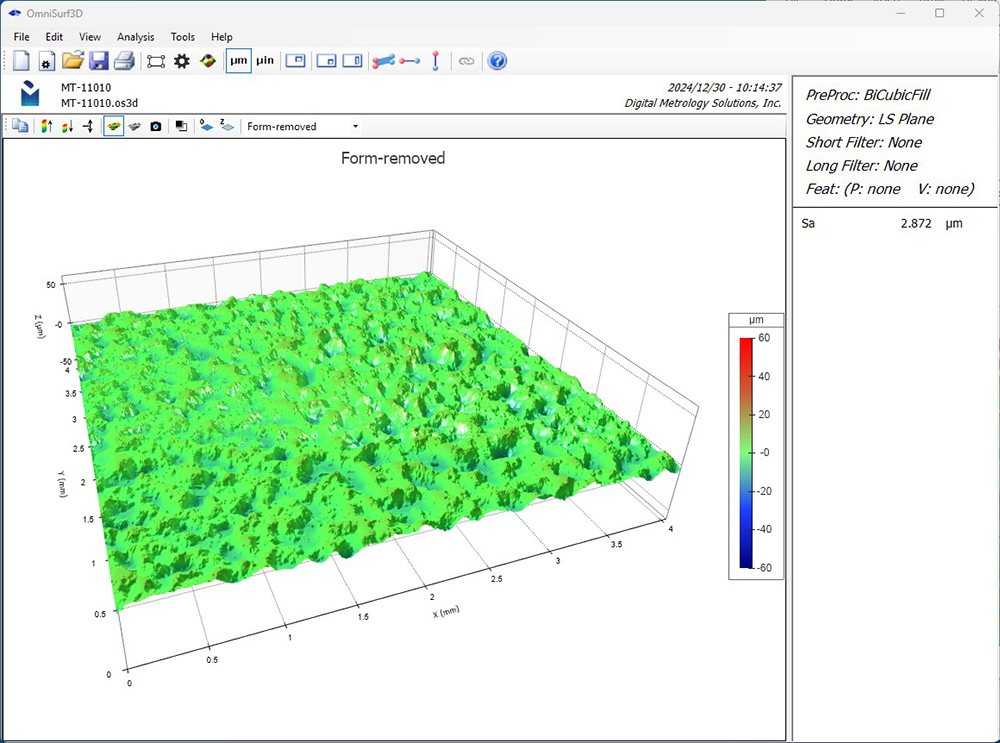Image resolution: width=1000 pixels, height=743 pixels.
Task: Toggle the colored 3D surface view button
Action: click(x=114, y=127)
